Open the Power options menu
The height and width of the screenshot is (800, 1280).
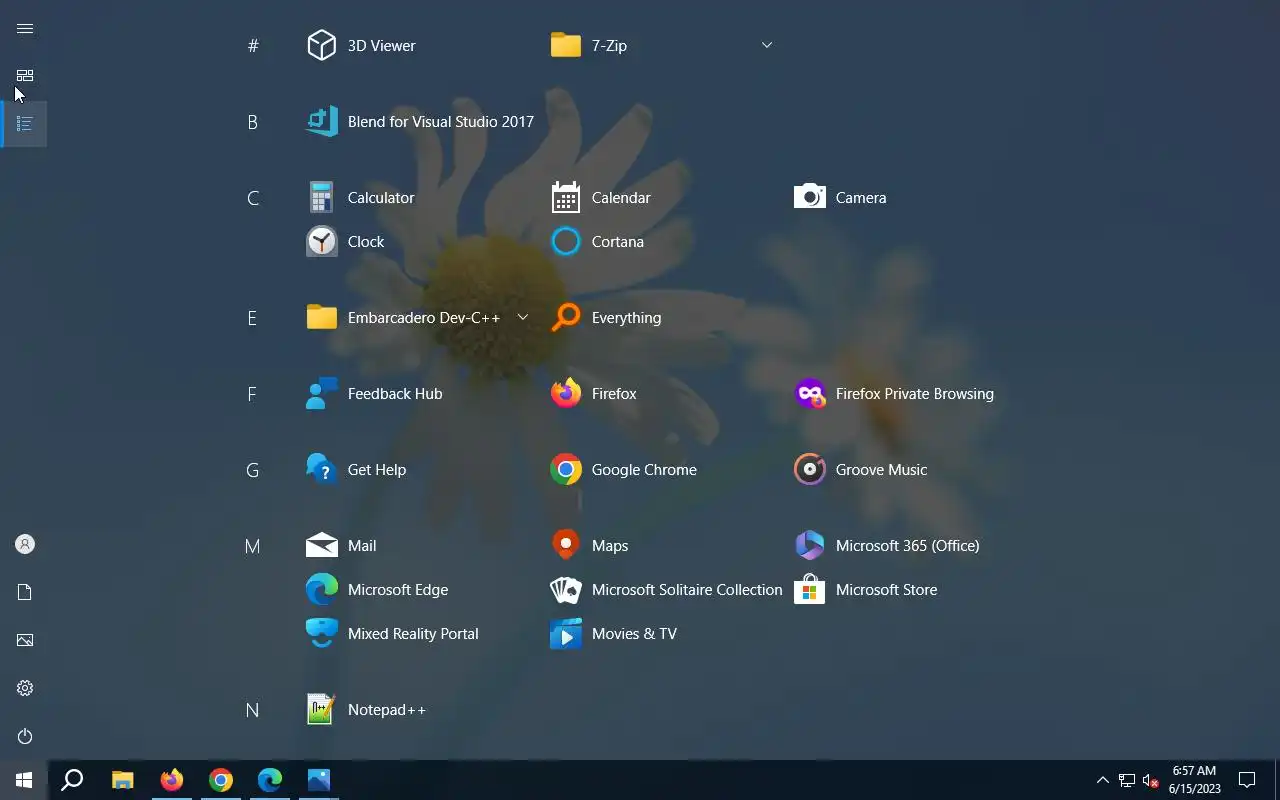[x=25, y=736]
